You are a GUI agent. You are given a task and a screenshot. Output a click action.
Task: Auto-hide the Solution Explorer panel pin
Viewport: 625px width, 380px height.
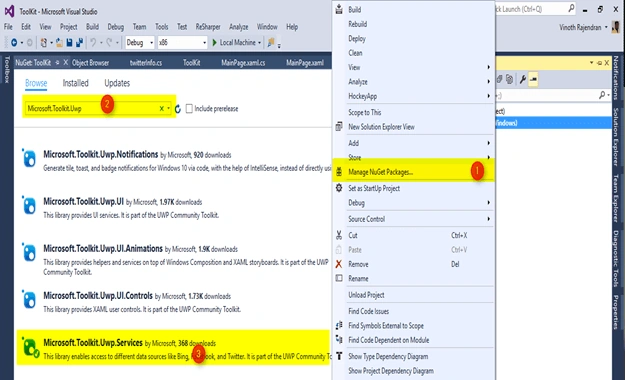point(599,63)
